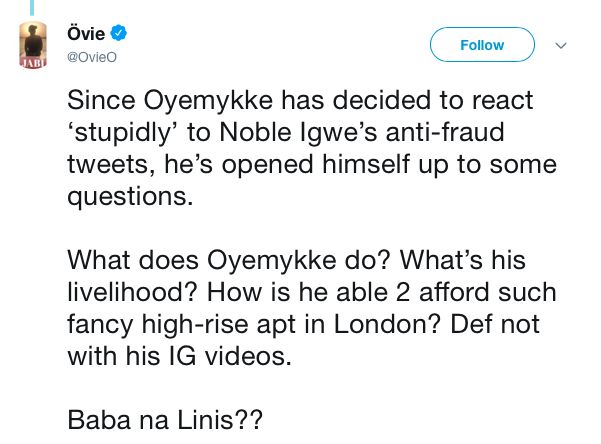
Task: Click the line starting 'tweets, he's opened himself'
Action: 311,164
